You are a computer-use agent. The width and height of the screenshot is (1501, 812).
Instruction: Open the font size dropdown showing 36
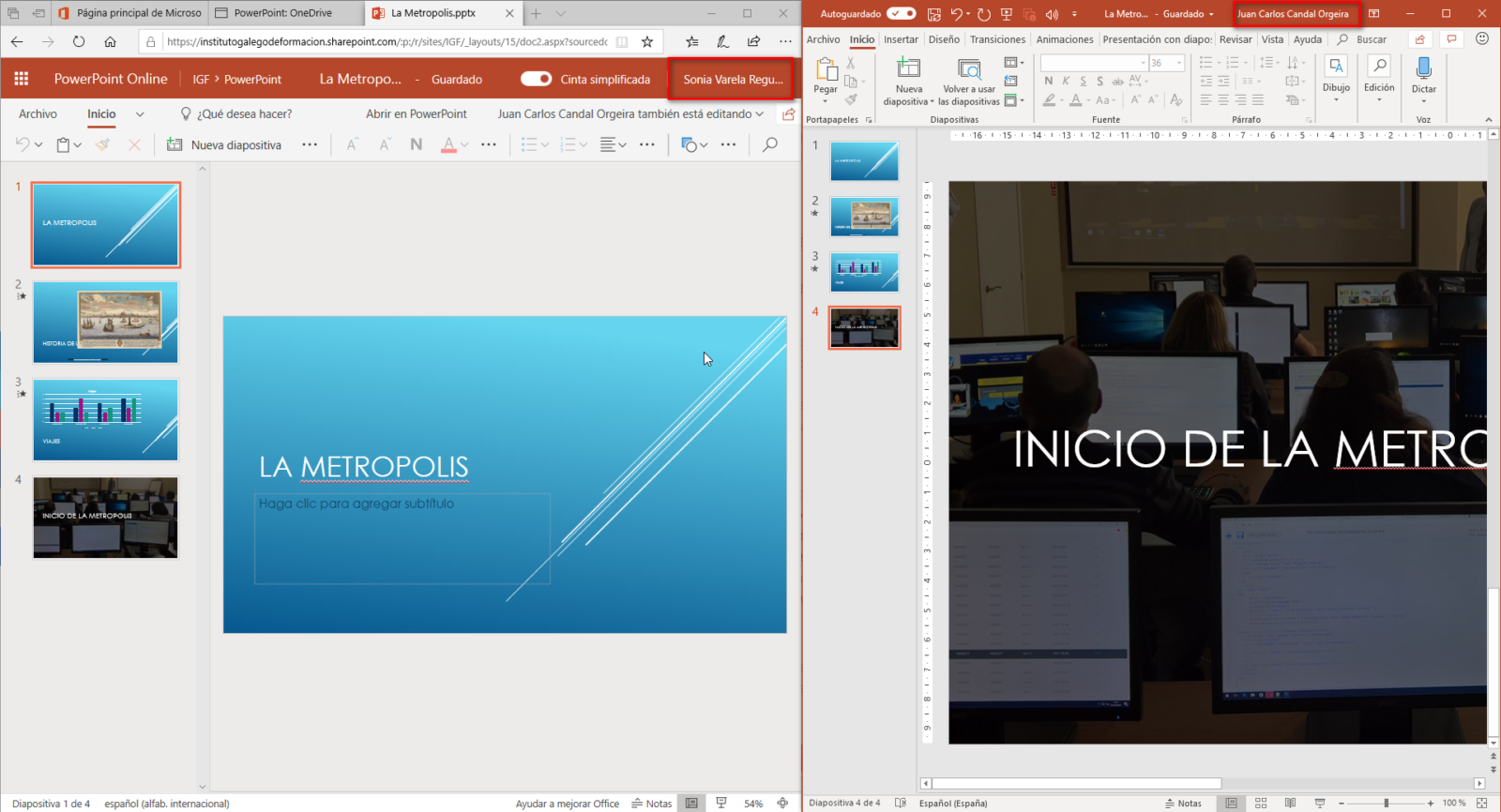(x=1179, y=63)
